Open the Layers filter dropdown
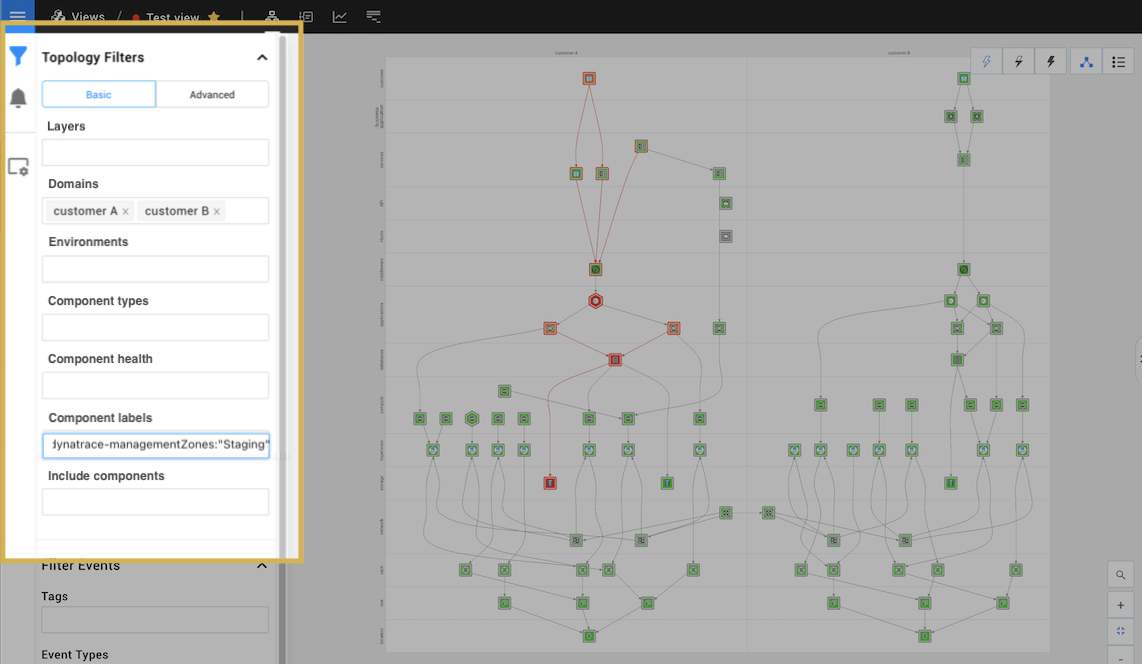 (x=155, y=153)
